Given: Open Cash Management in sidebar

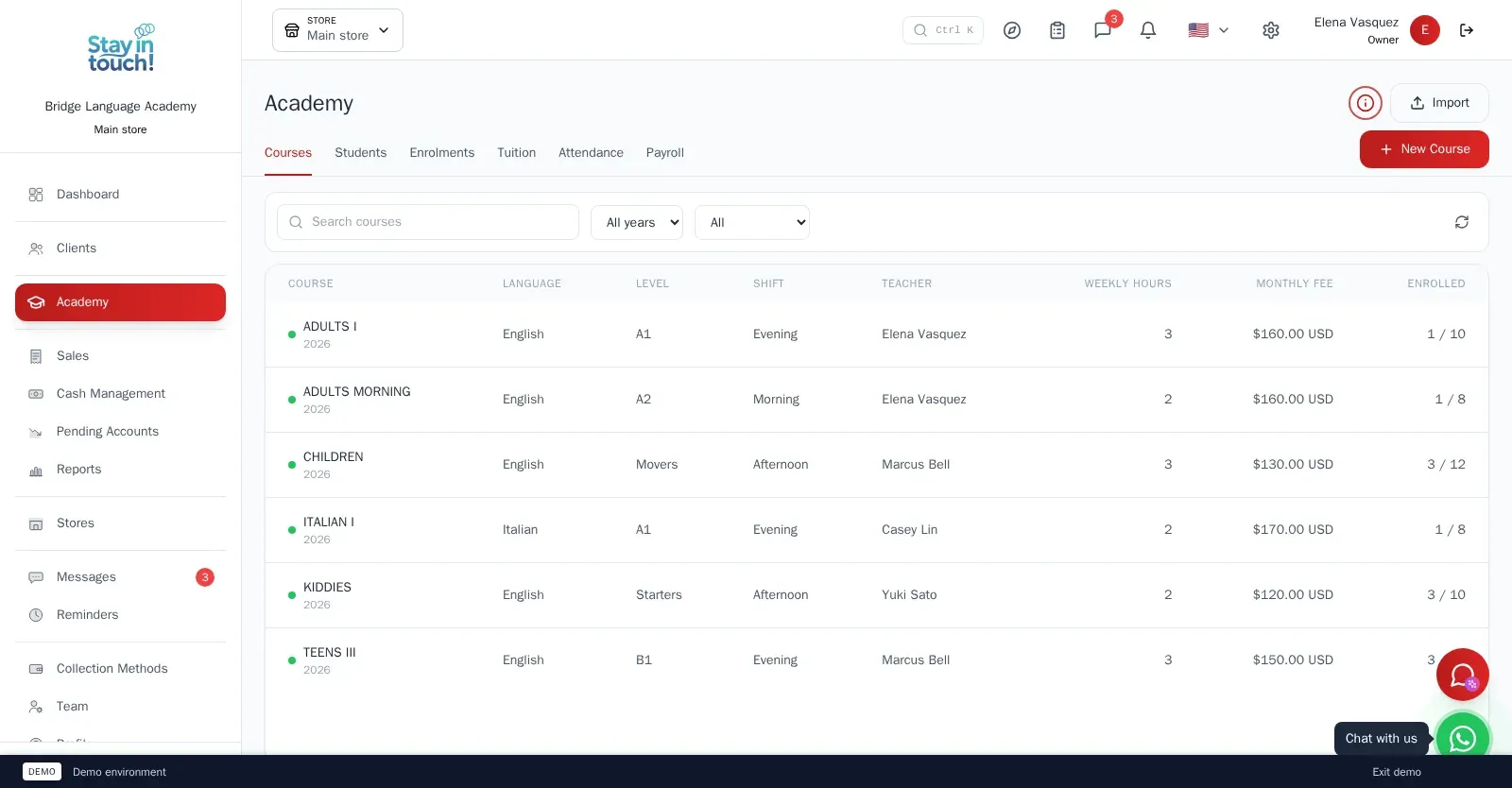Looking at the screenshot, I should [x=120, y=394].
